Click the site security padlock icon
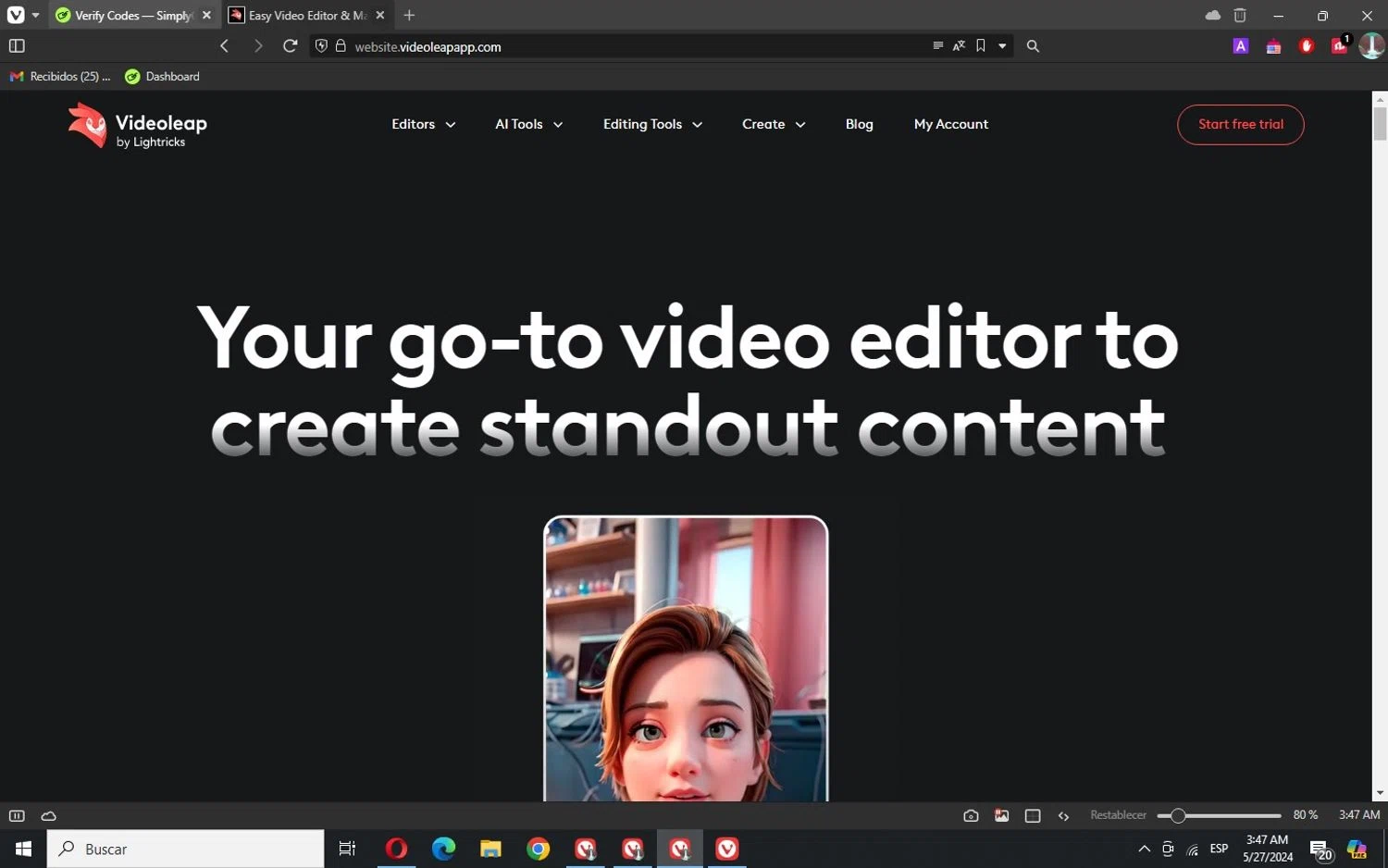Viewport: 1388px width, 868px height. point(341,45)
